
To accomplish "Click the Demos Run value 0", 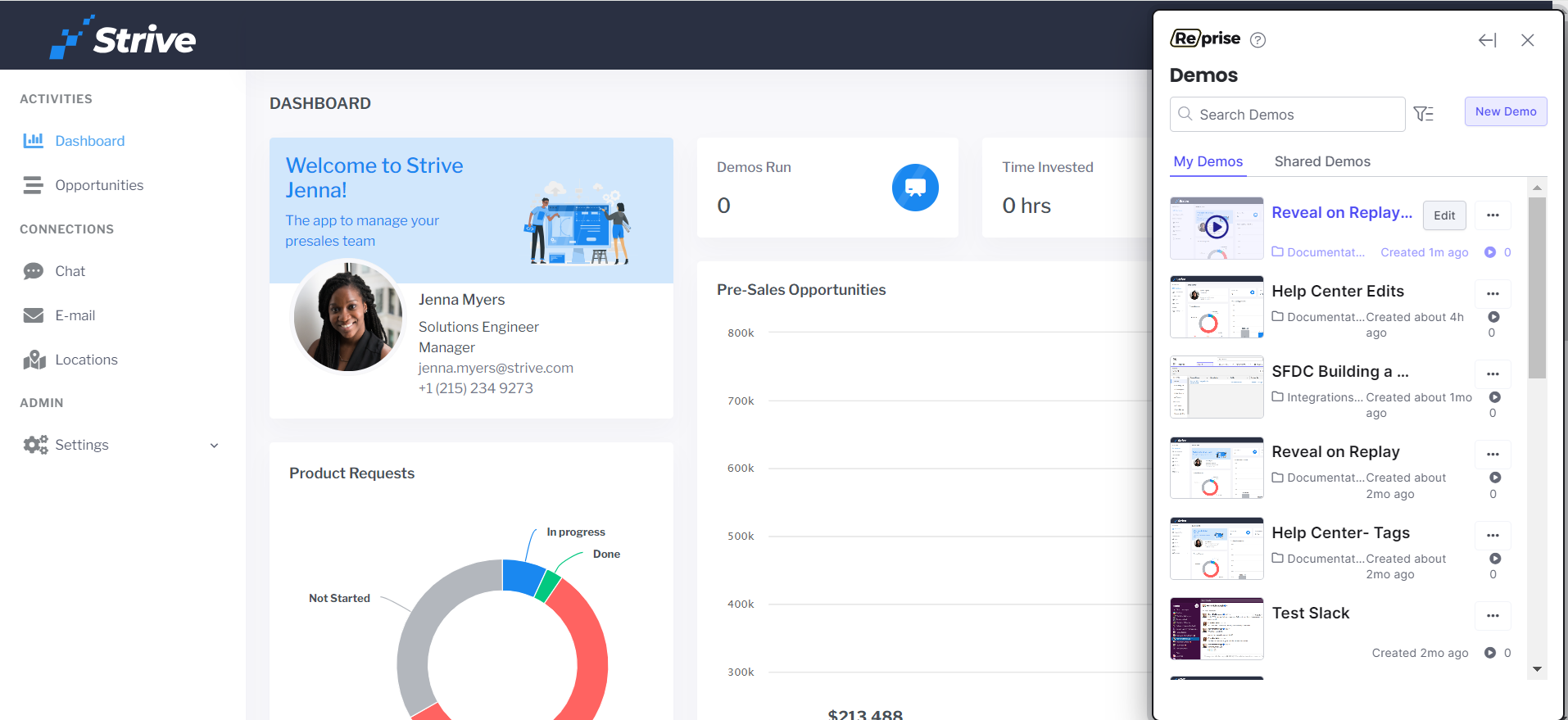I will (723, 206).
